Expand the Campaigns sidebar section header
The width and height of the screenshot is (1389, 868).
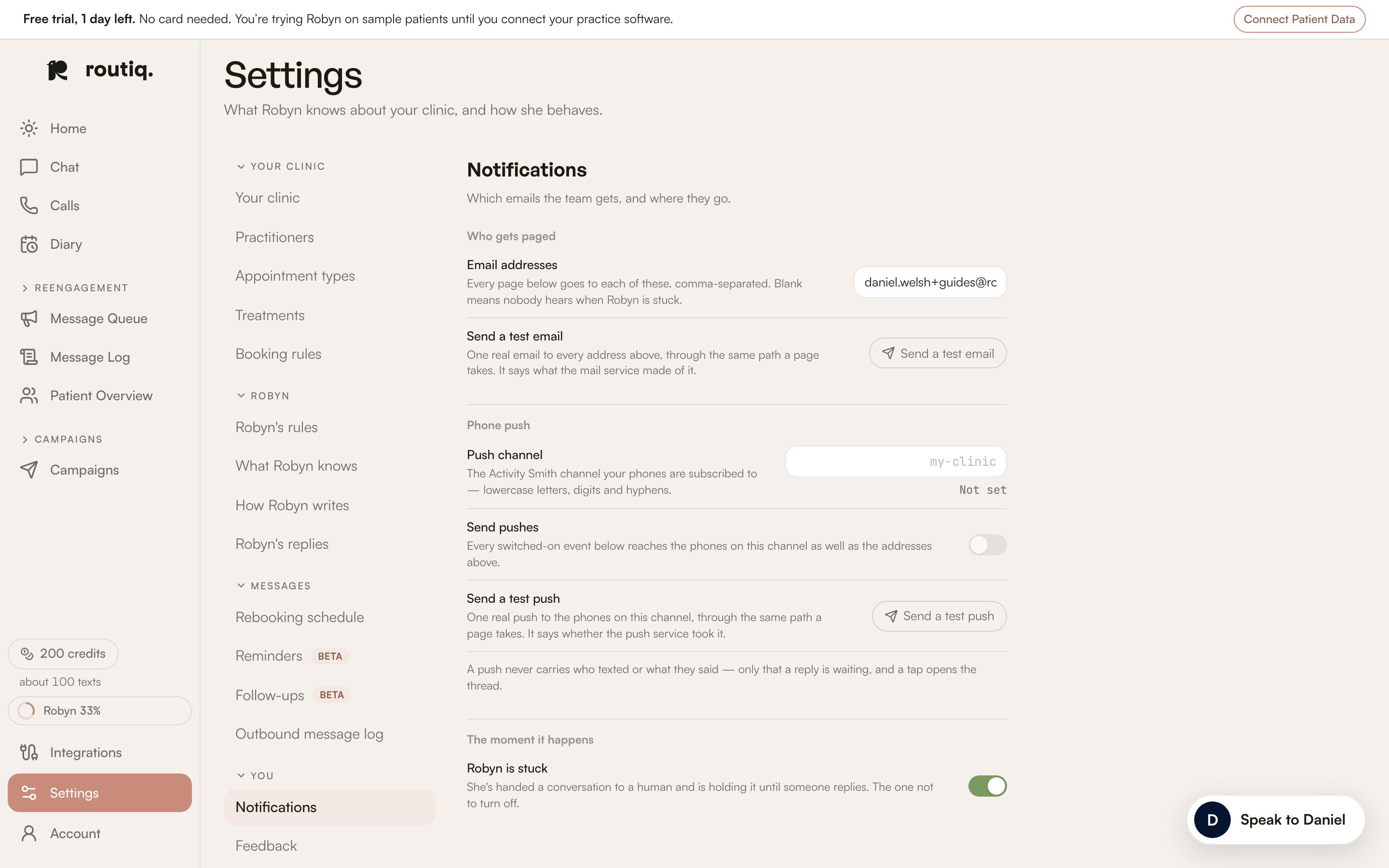(x=62, y=439)
